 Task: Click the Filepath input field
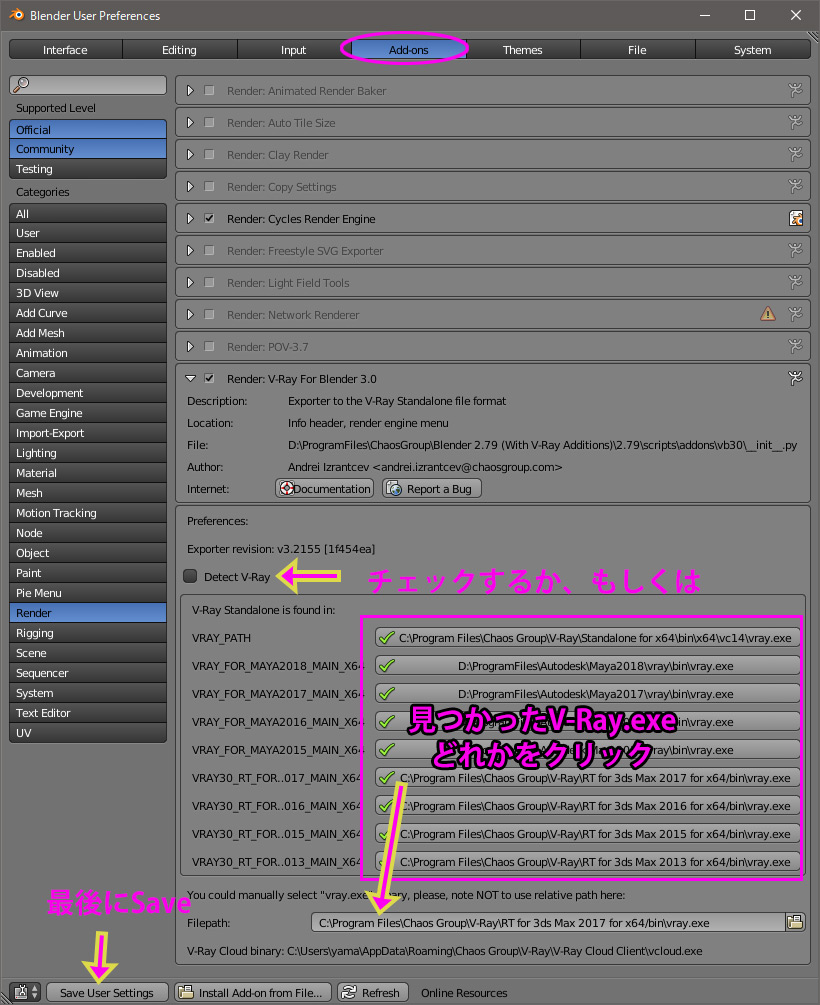(548, 922)
